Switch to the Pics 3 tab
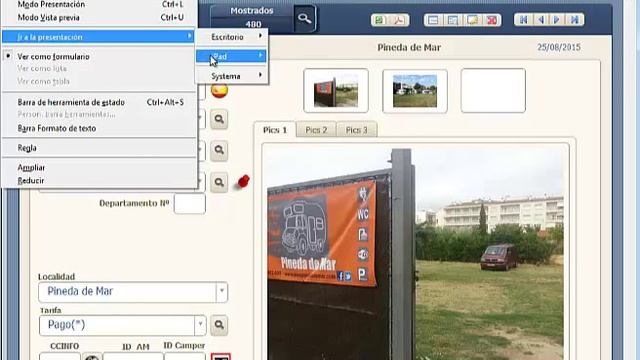 tap(356, 130)
